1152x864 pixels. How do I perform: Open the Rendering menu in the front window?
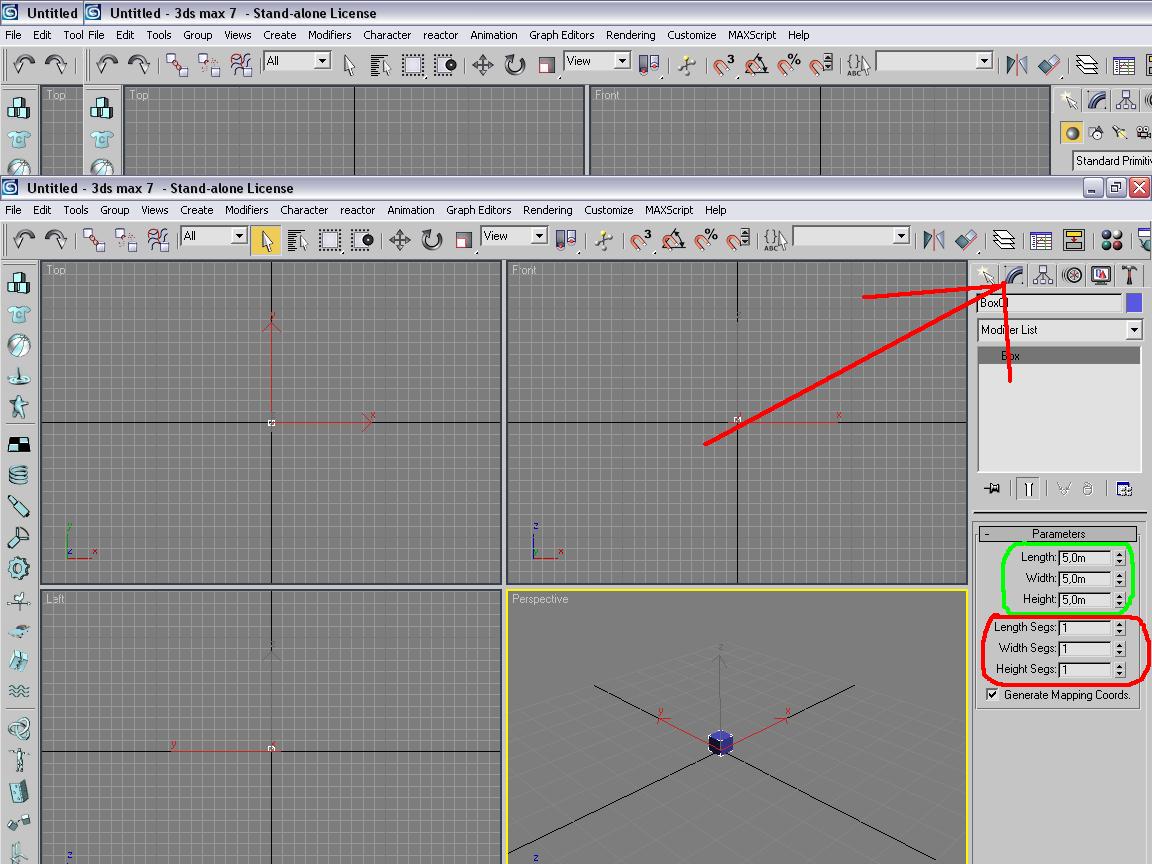point(547,210)
